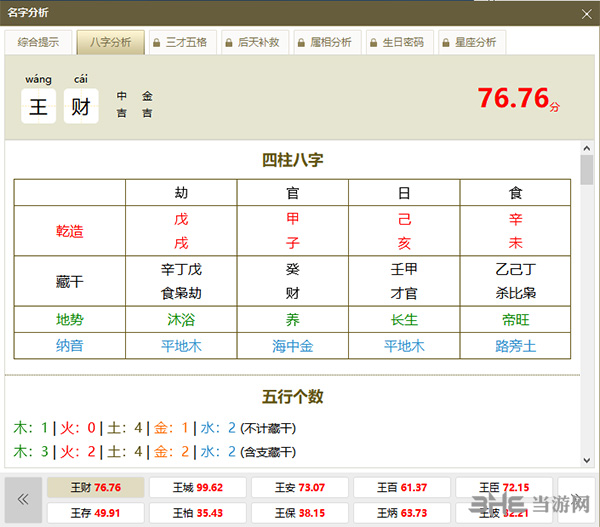
Task: Select the name 王怕 35.43
Action: [x=197, y=513]
